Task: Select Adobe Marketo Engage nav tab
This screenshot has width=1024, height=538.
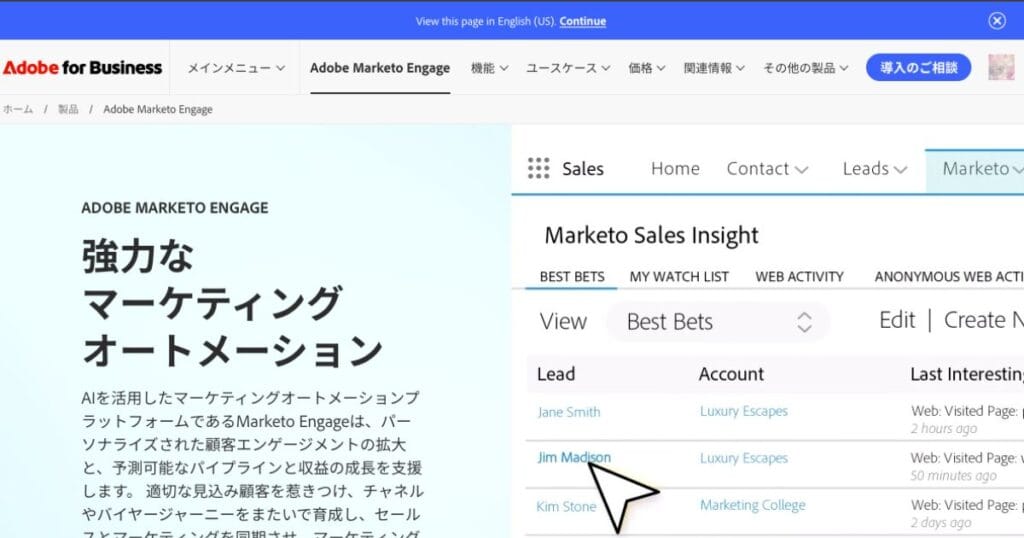Action: 380,68
